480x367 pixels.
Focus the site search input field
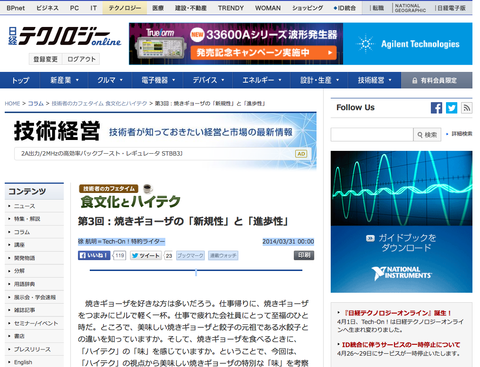coord(372,135)
